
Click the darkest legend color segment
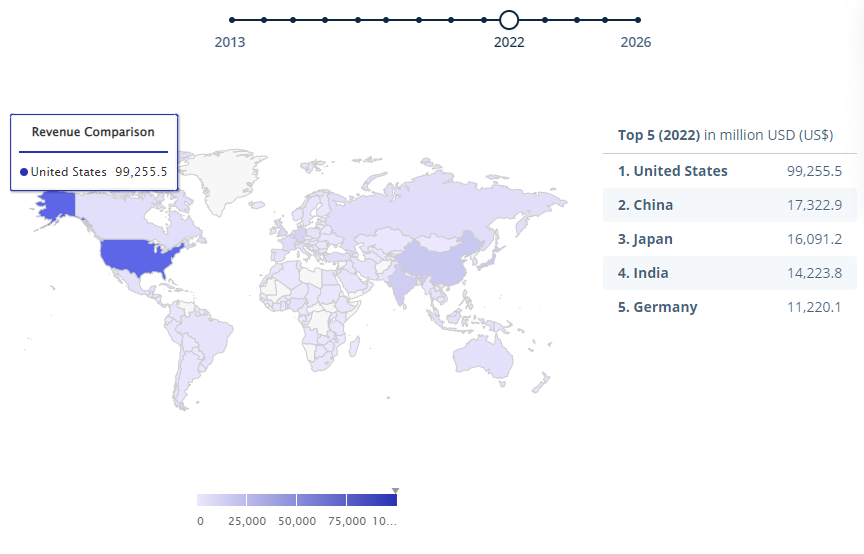[371, 500]
